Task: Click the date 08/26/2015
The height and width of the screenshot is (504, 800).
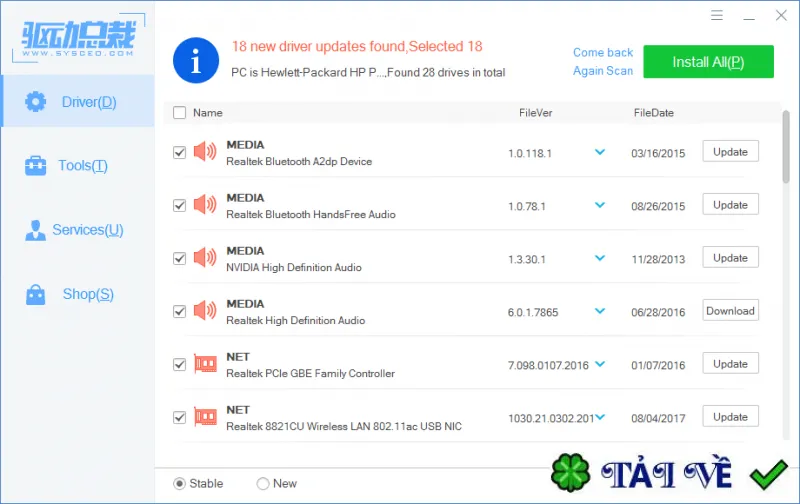Action: (658, 206)
